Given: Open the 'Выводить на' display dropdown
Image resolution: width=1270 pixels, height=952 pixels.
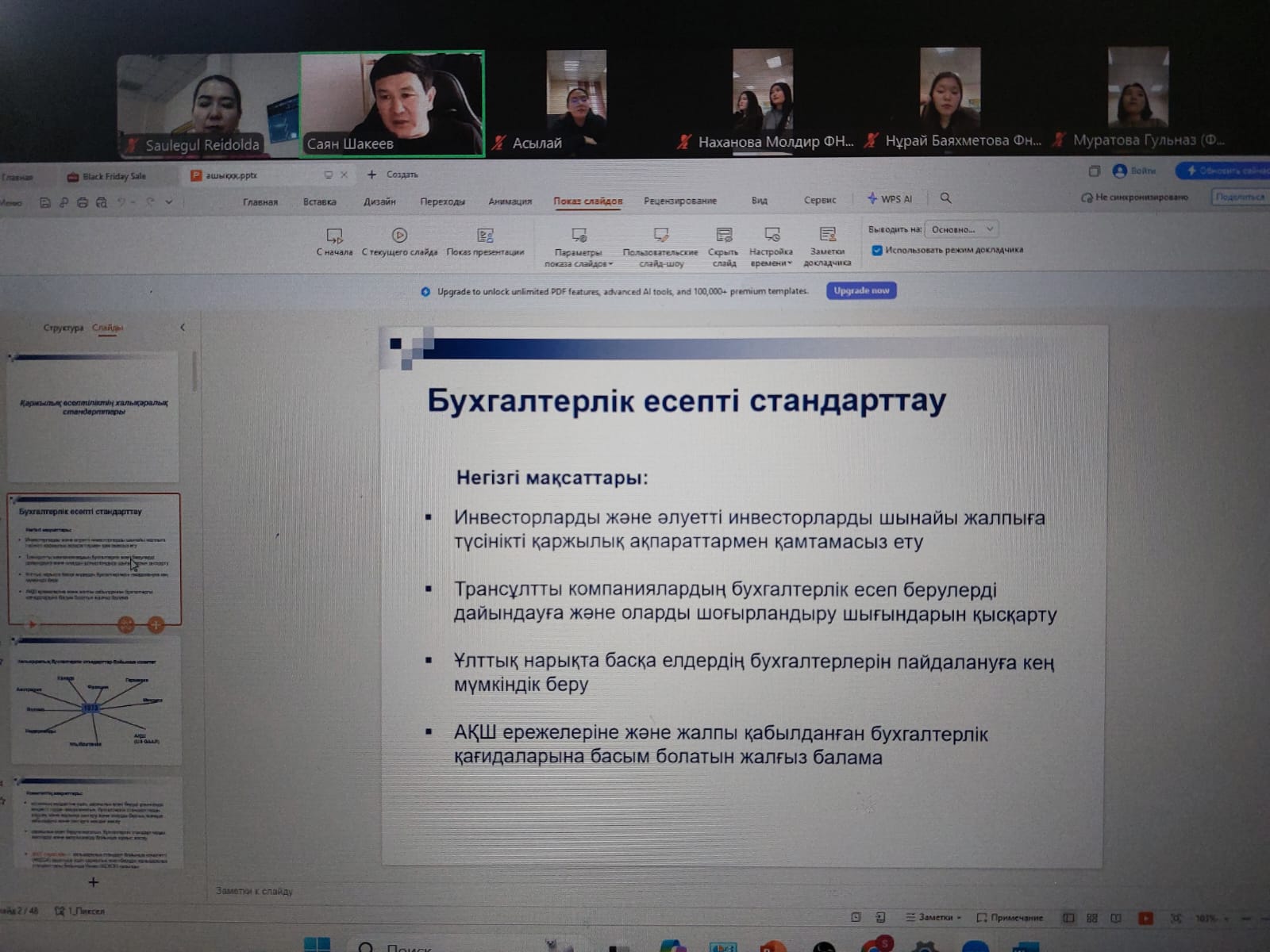Looking at the screenshot, I should [962, 229].
